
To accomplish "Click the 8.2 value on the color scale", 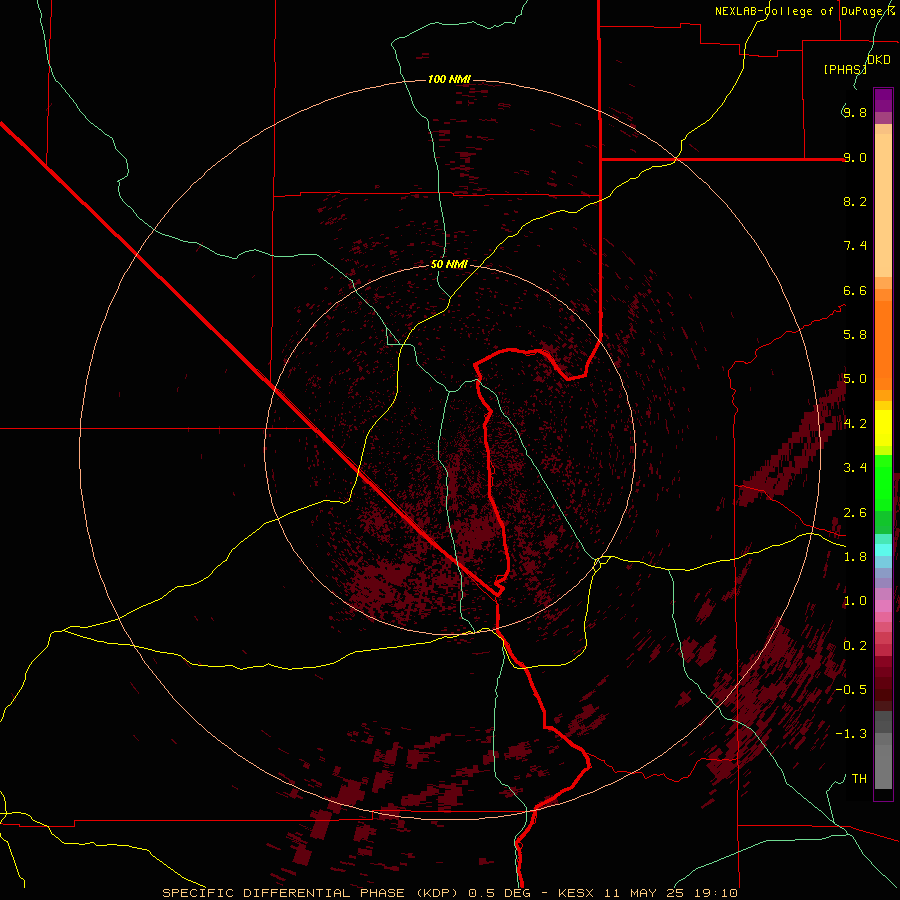I will coord(855,201).
